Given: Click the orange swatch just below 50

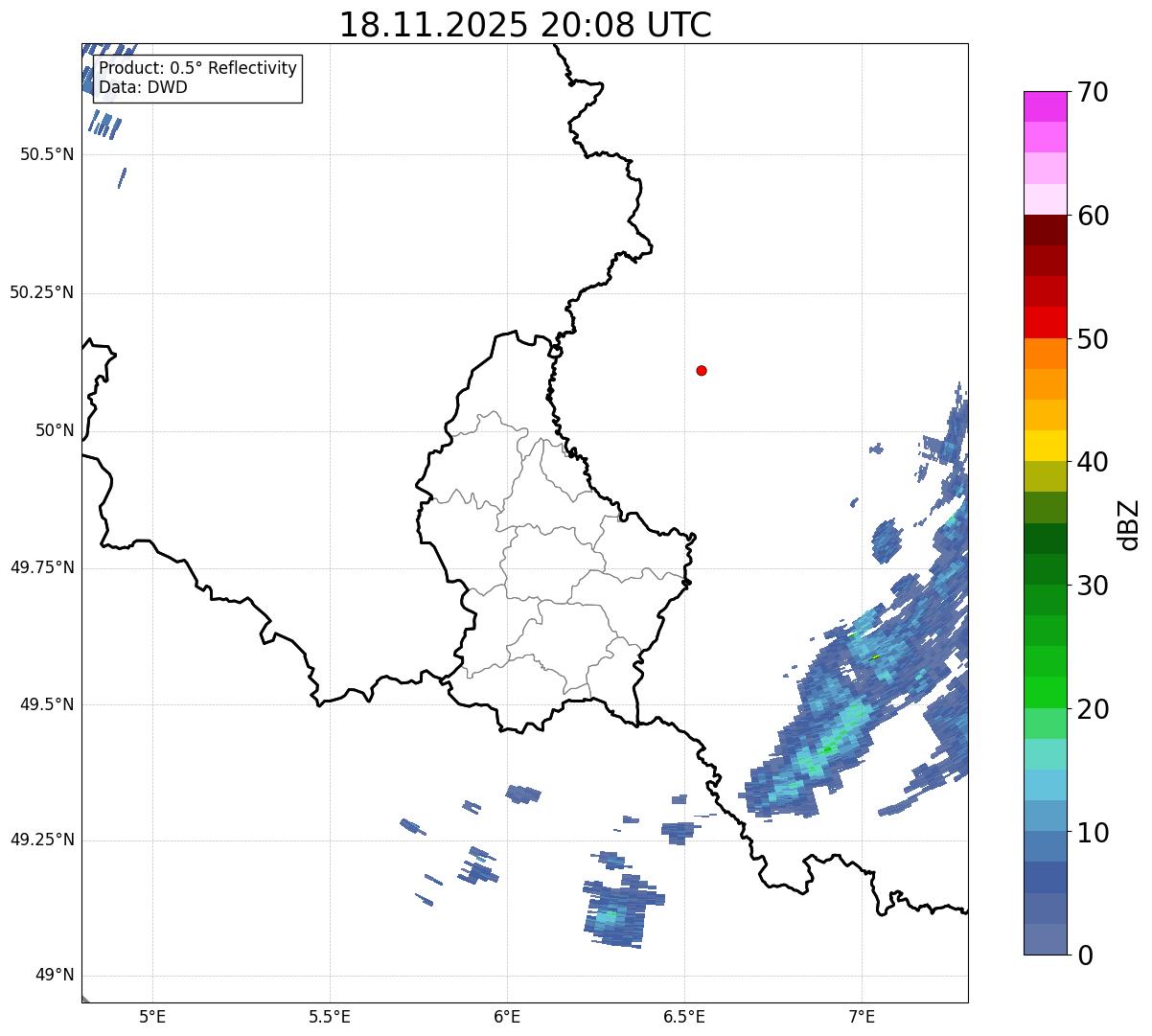Looking at the screenshot, I should point(1046,354).
